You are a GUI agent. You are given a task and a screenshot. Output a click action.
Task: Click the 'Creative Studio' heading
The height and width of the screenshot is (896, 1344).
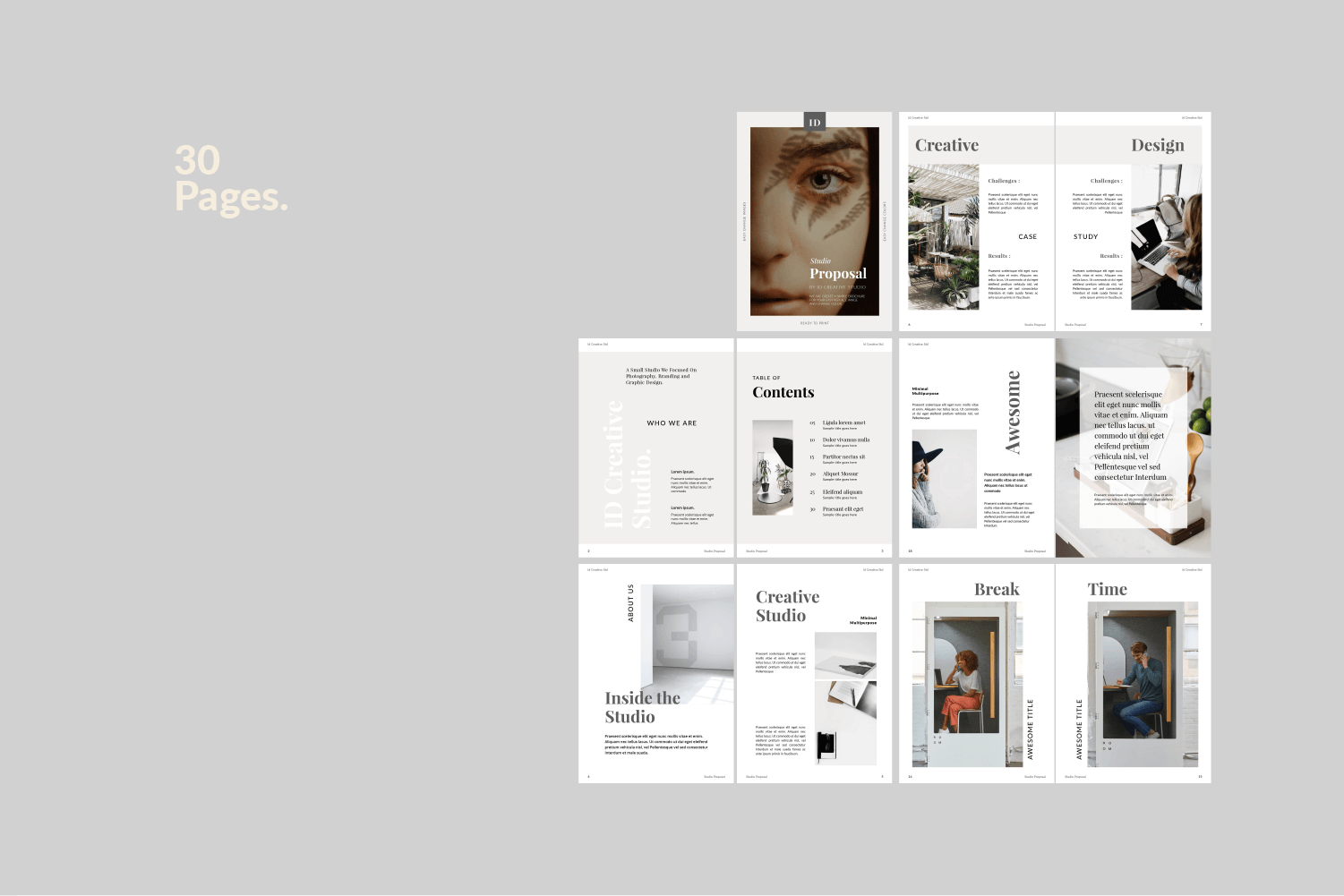(x=787, y=606)
